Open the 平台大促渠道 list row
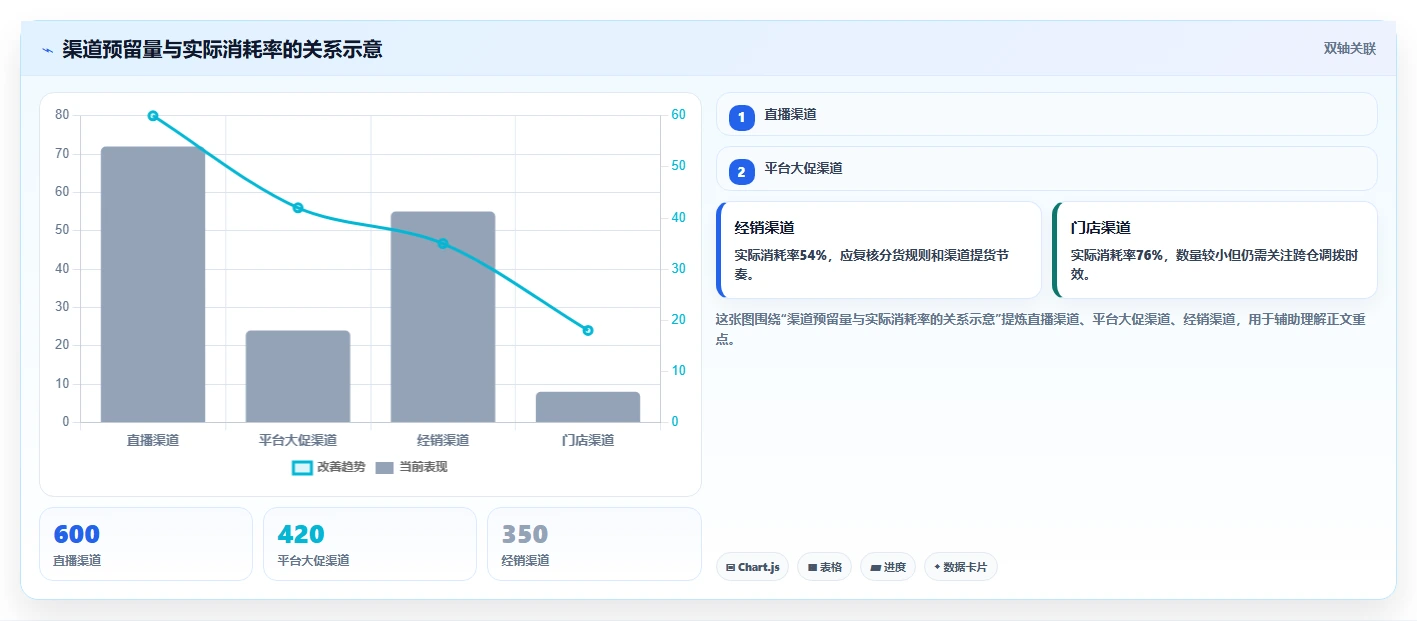Viewport: 1417px width, 621px height. tap(1046, 168)
